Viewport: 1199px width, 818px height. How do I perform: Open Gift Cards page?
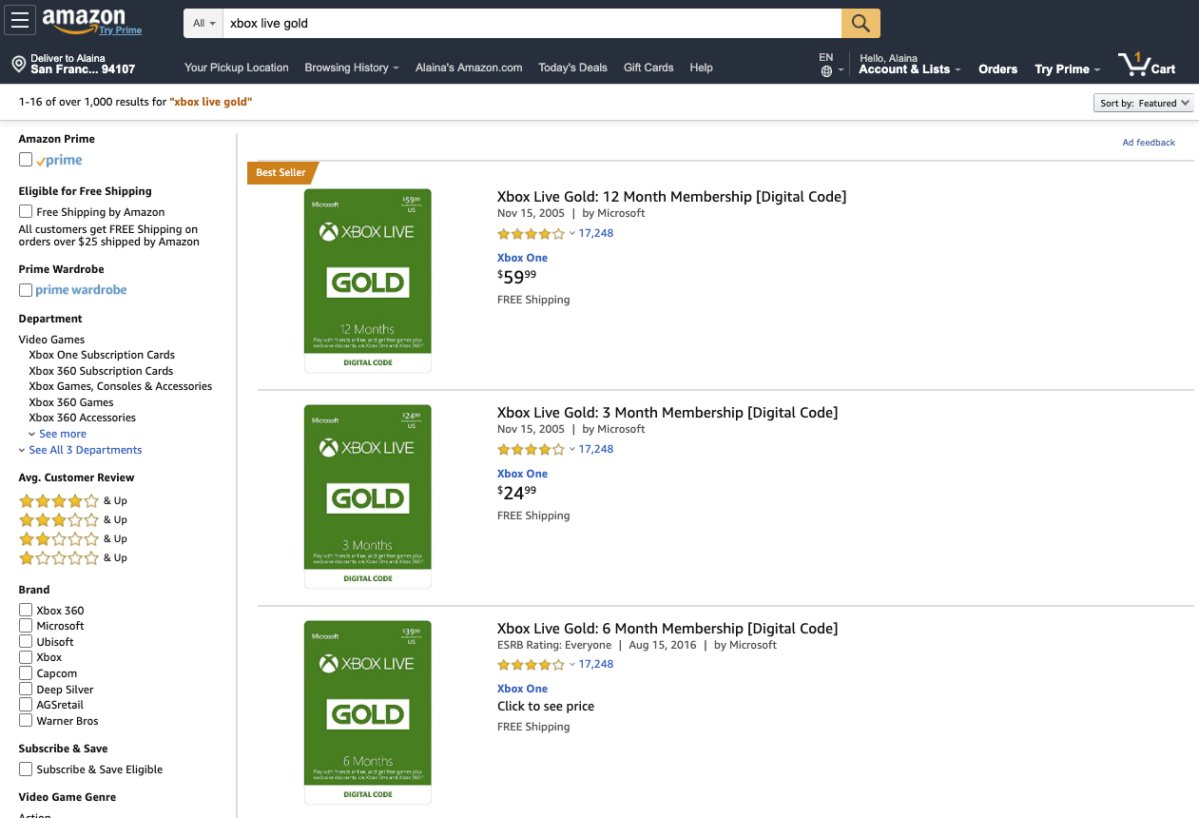(x=648, y=67)
